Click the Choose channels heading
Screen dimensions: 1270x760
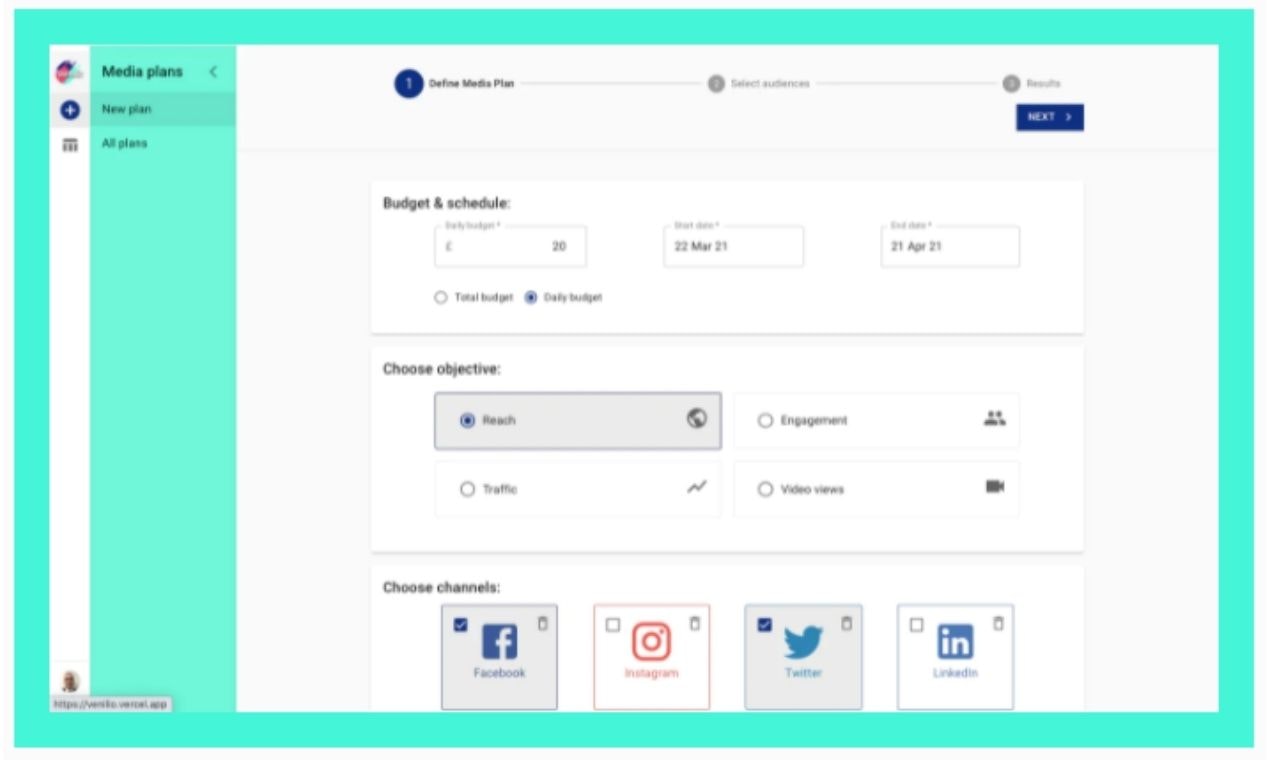pyautogui.click(x=441, y=587)
